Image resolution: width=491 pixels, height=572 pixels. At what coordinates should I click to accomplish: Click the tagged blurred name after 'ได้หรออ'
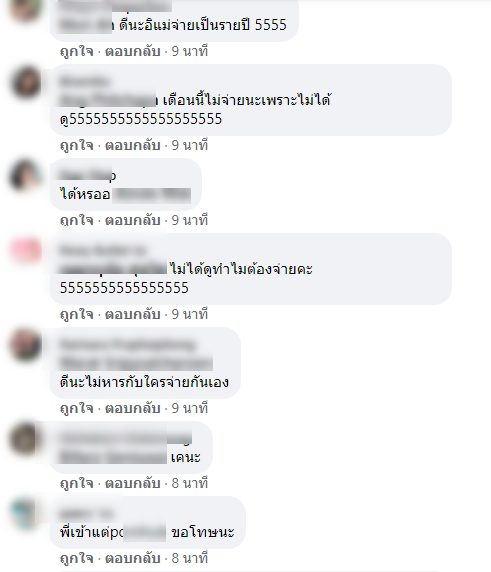pyautogui.click(x=152, y=195)
